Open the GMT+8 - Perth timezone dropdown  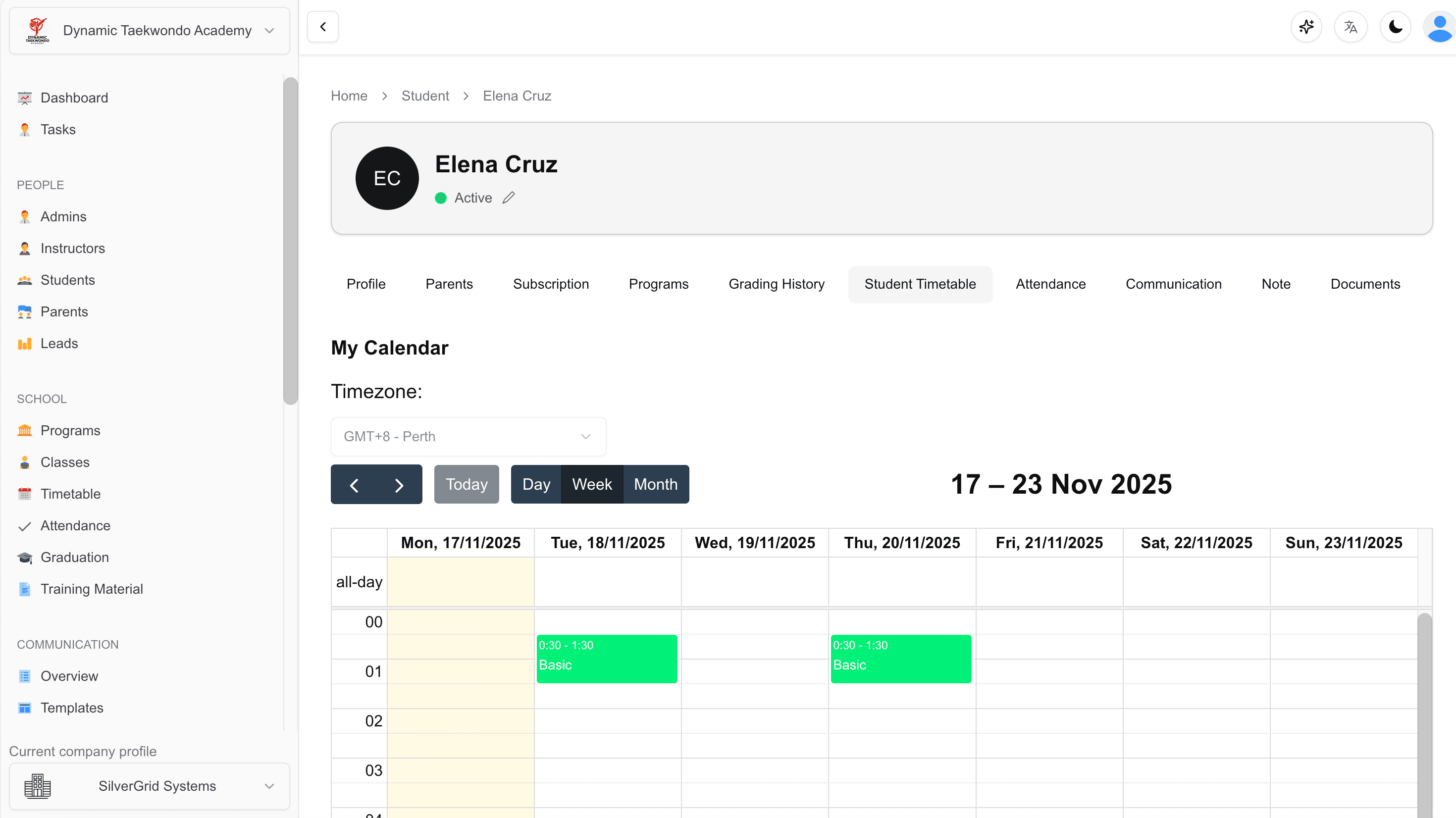[468, 437]
